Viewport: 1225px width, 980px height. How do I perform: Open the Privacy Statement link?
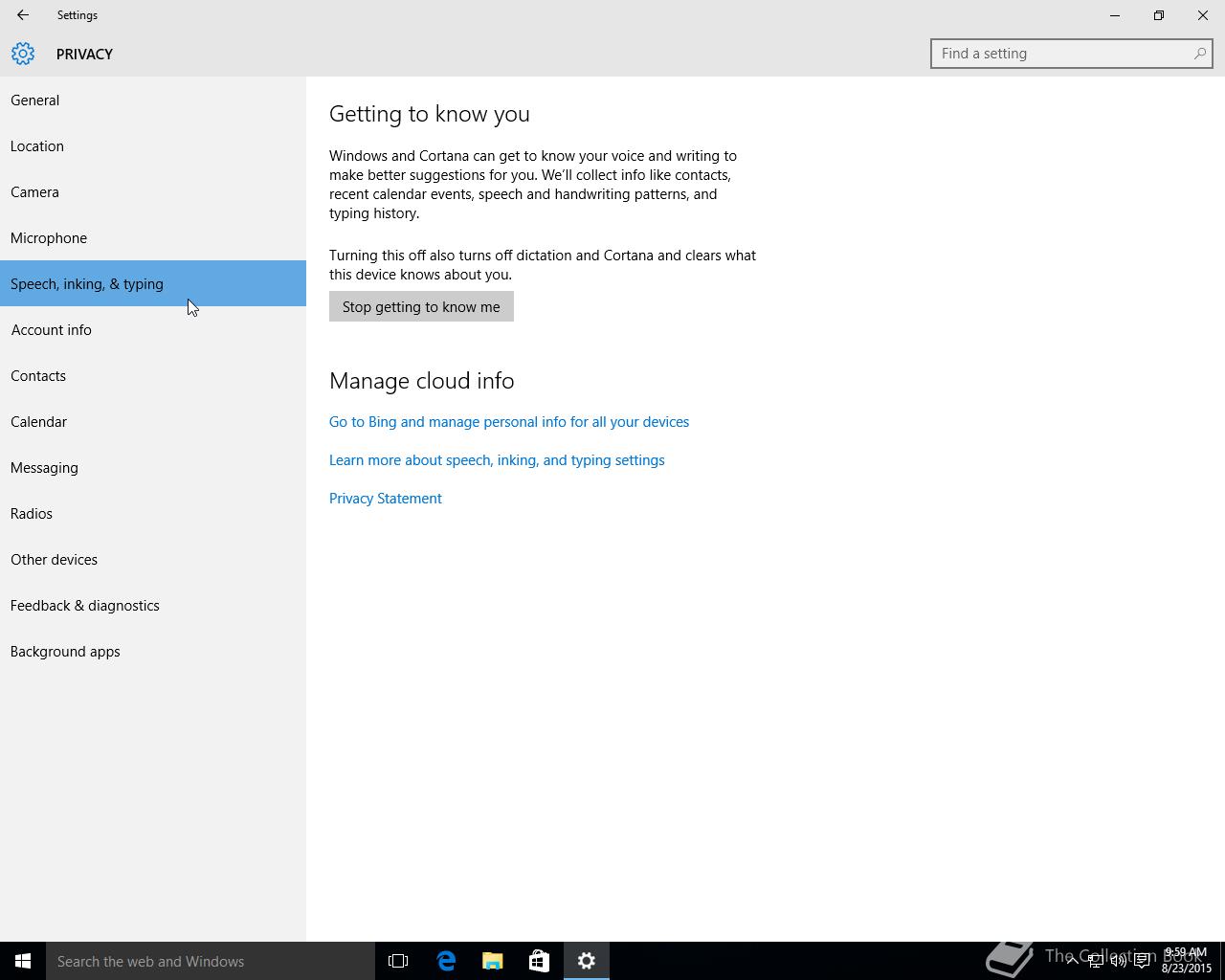[386, 499]
